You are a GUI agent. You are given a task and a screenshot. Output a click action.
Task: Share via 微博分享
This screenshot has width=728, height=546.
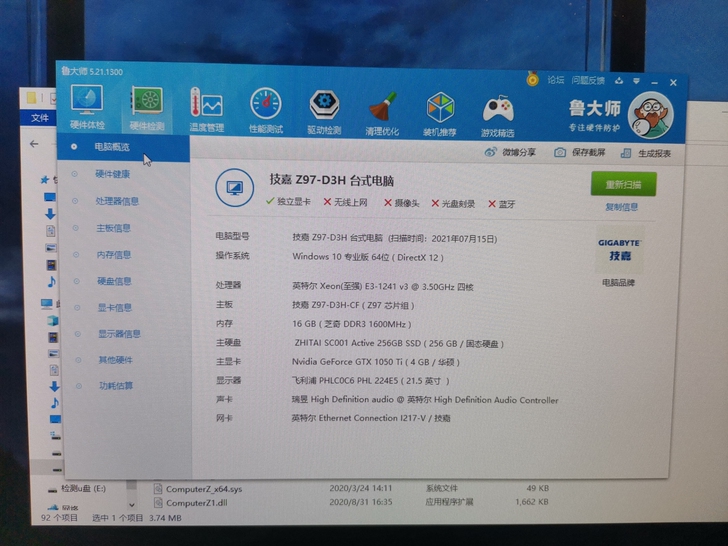click(510, 152)
